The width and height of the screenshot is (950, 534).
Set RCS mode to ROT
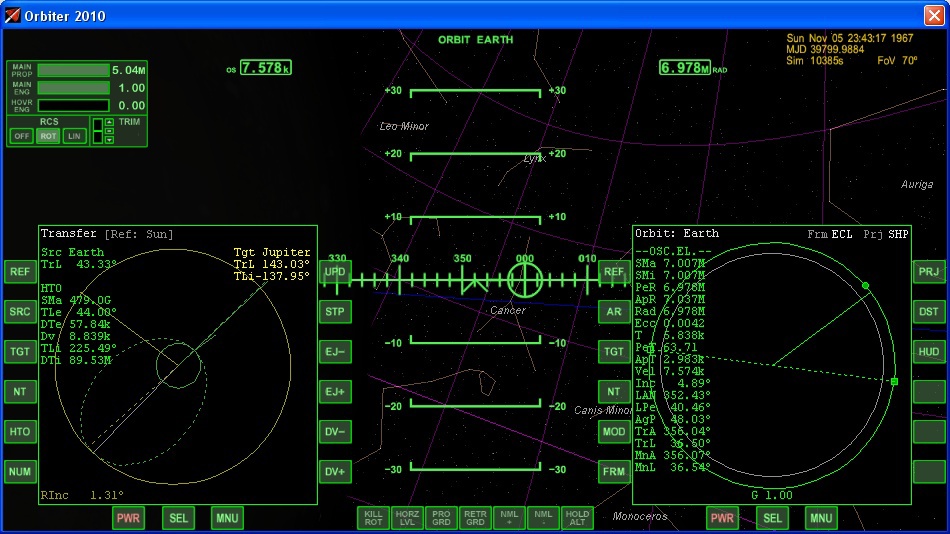pyautogui.click(x=48, y=136)
